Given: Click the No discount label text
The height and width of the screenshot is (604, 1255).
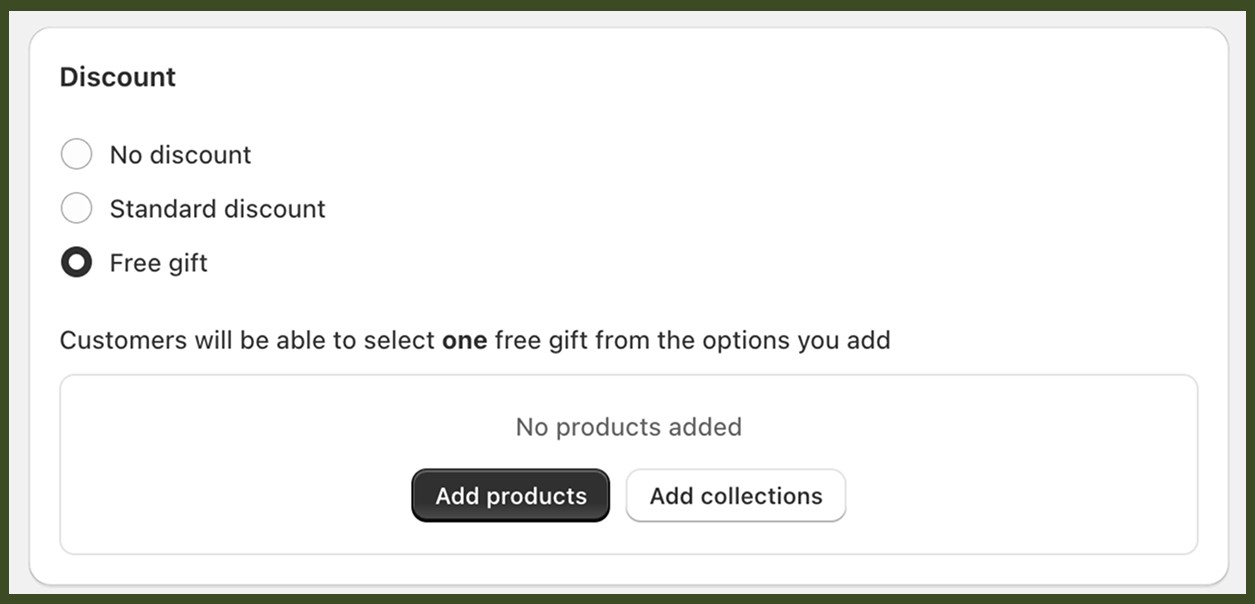Looking at the screenshot, I should pos(179,154).
